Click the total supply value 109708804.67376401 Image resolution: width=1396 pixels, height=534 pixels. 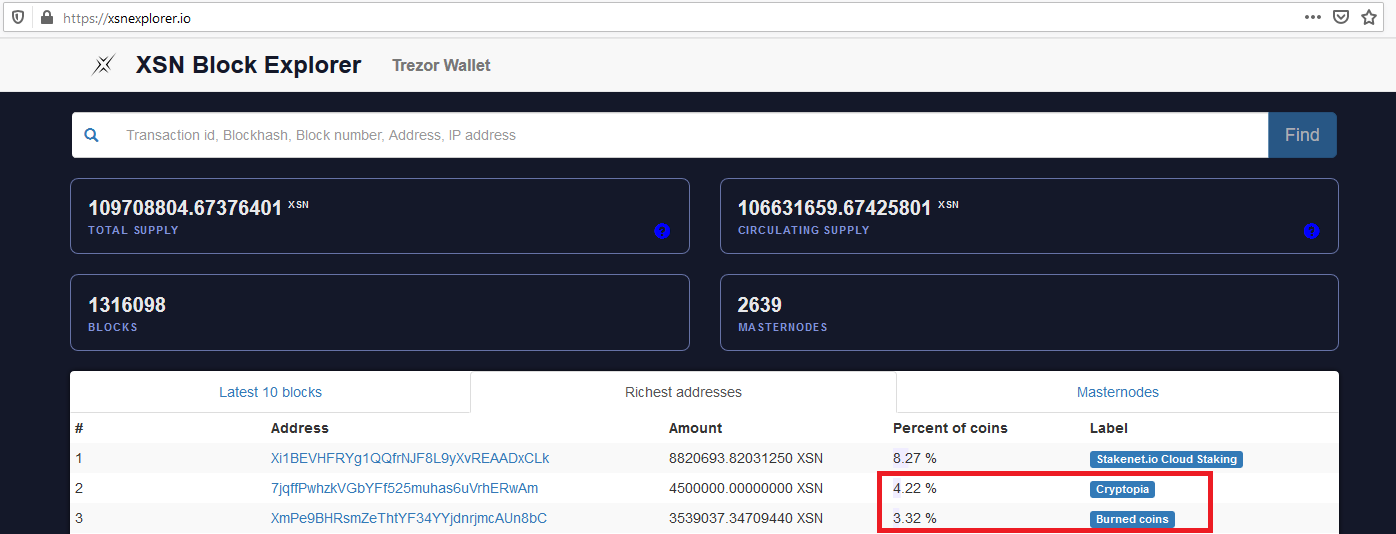[x=185, y=208]
